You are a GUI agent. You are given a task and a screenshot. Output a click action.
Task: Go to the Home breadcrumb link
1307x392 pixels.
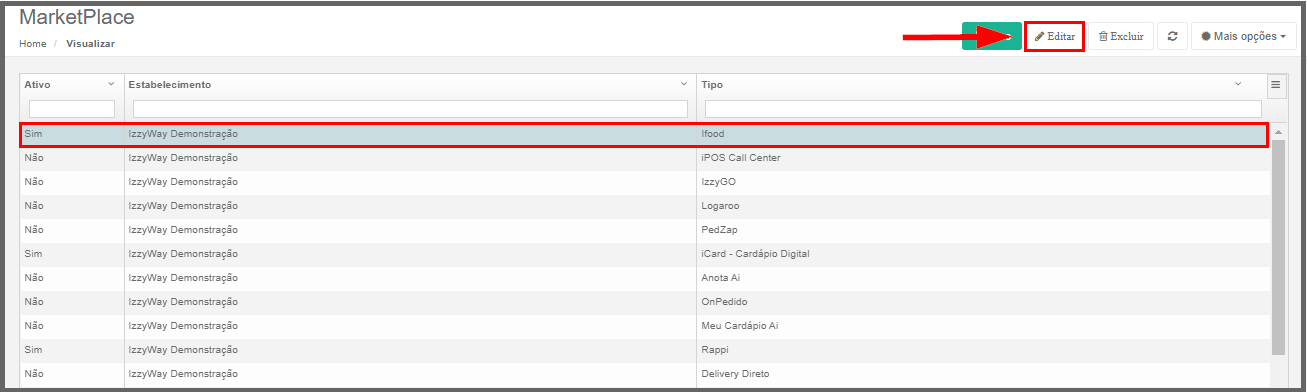tap(33, 44)
